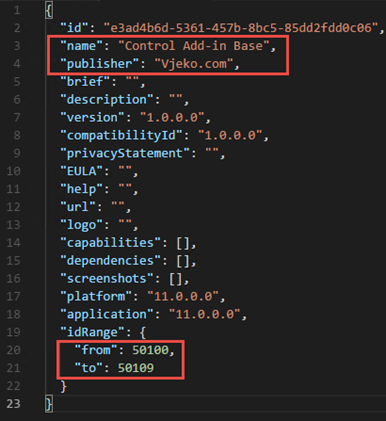Click the "from" value 50100
The width and height of the screenshot is (386, 421).
(150, 350)
